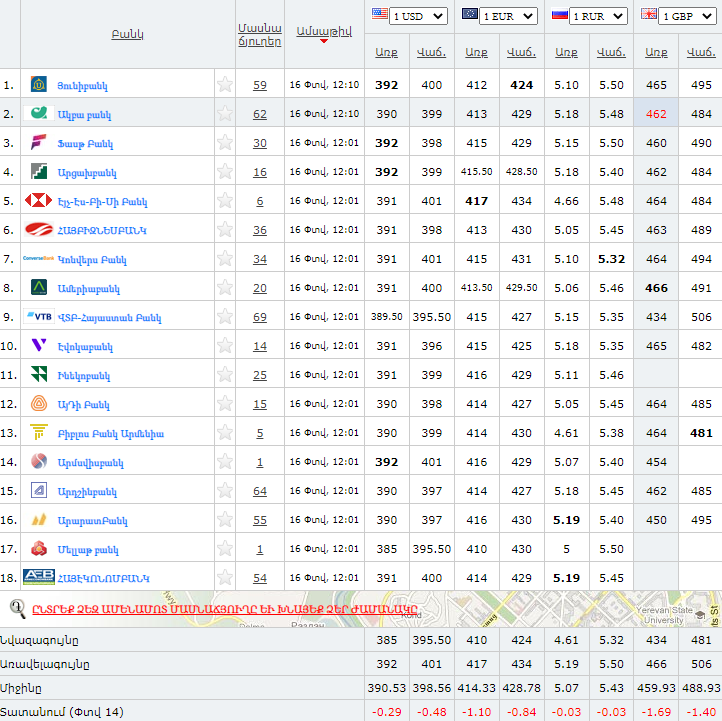Click the US flag icon next to USD
Screen dimensions: 722x721
379,14
